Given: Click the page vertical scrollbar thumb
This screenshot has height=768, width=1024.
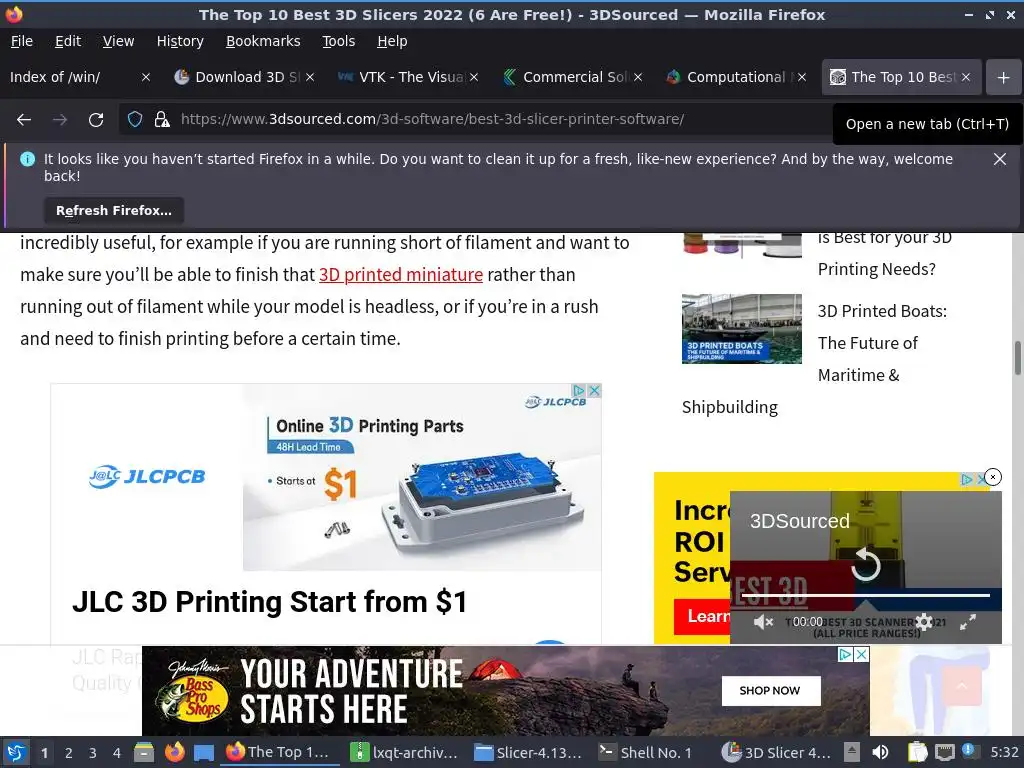Looking at the screenshot, I should click(x=1017, y=358).
